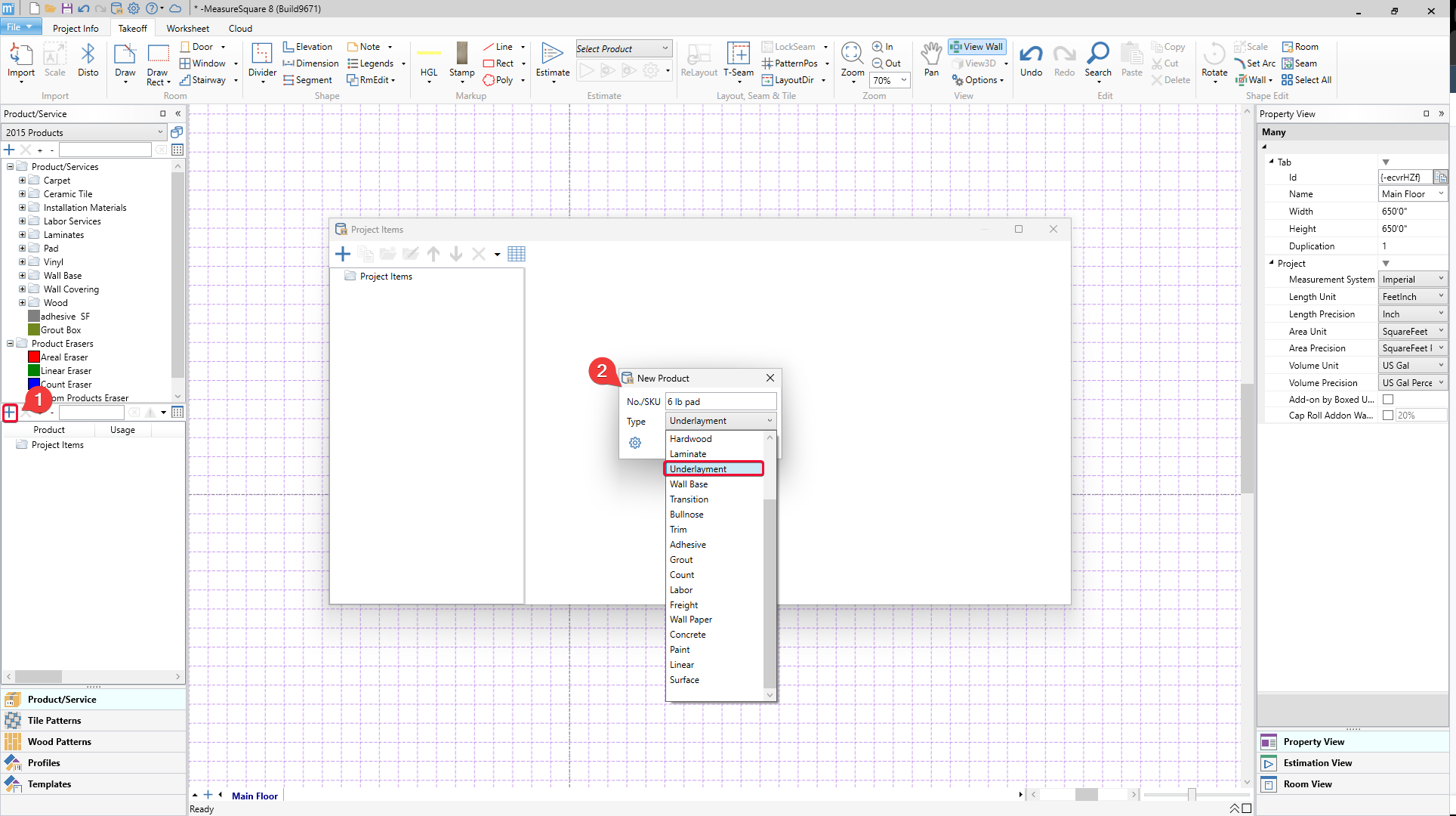Click plus icon in Project Items toolbar
The image size is (1456, 816).
tap(343, 254)
